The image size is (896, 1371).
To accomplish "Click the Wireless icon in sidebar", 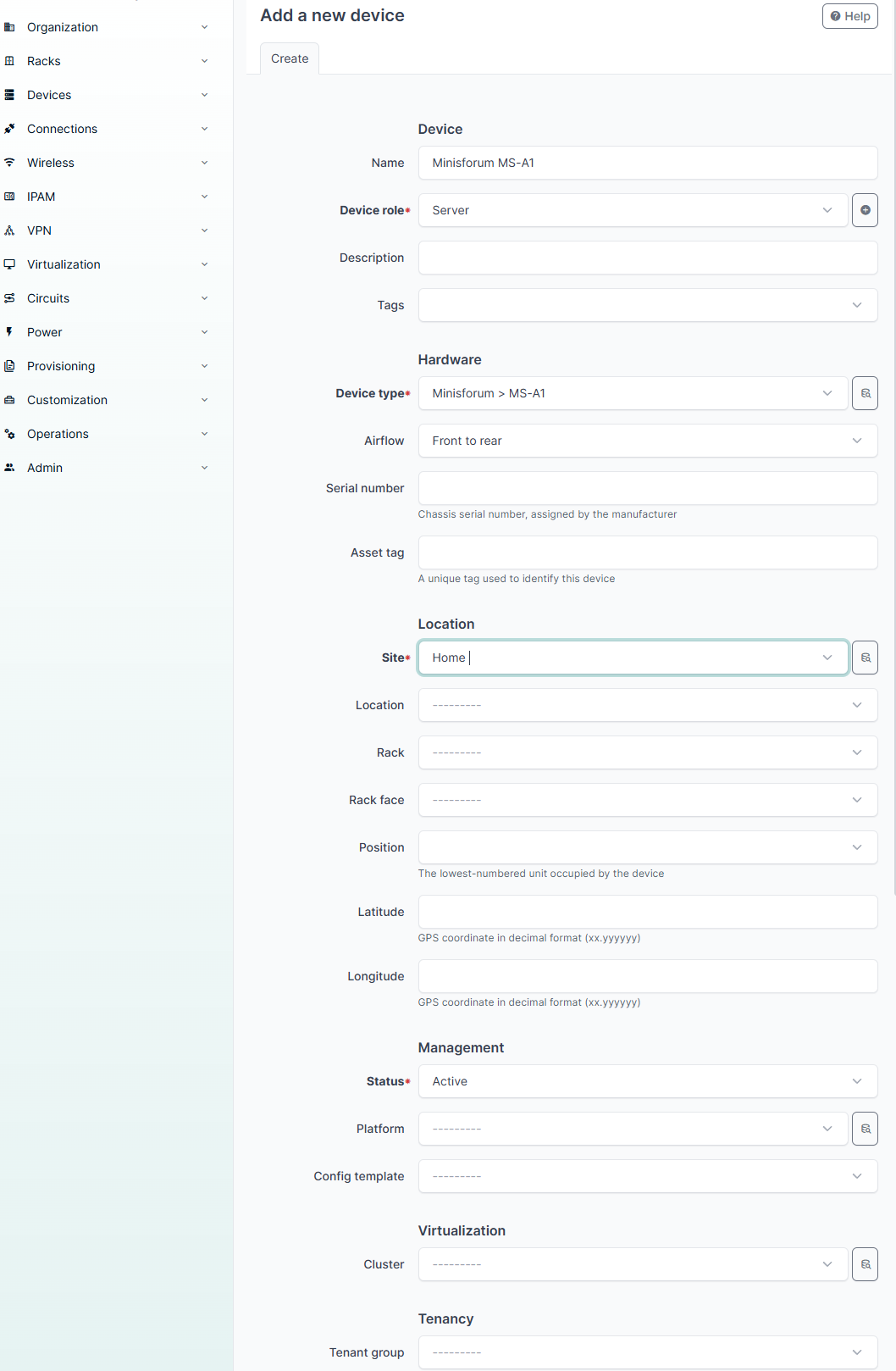I will [x=10, y=163].
